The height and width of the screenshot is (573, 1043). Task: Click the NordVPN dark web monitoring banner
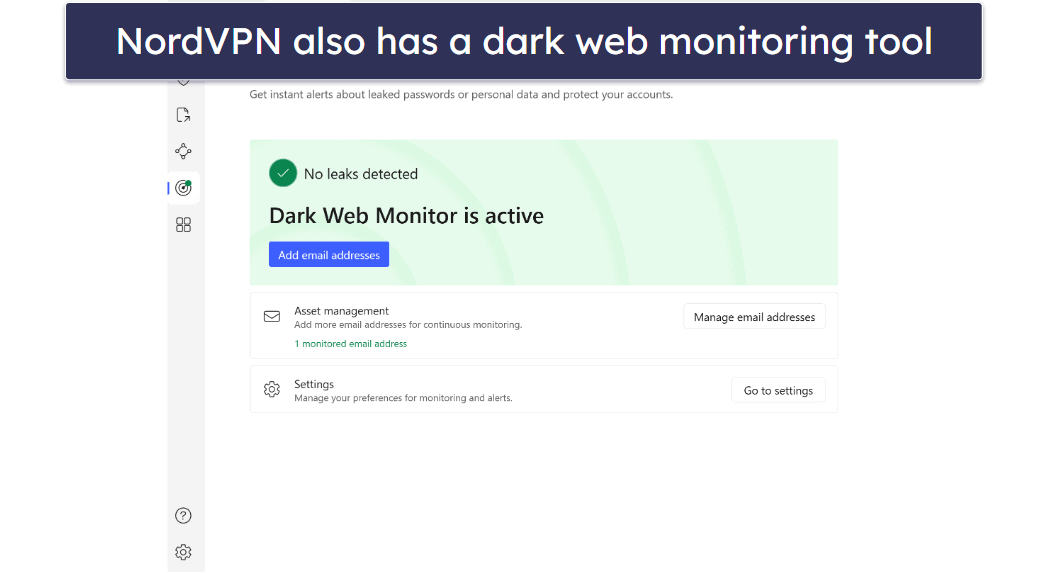pyautogui.click(x=523, y=41)
